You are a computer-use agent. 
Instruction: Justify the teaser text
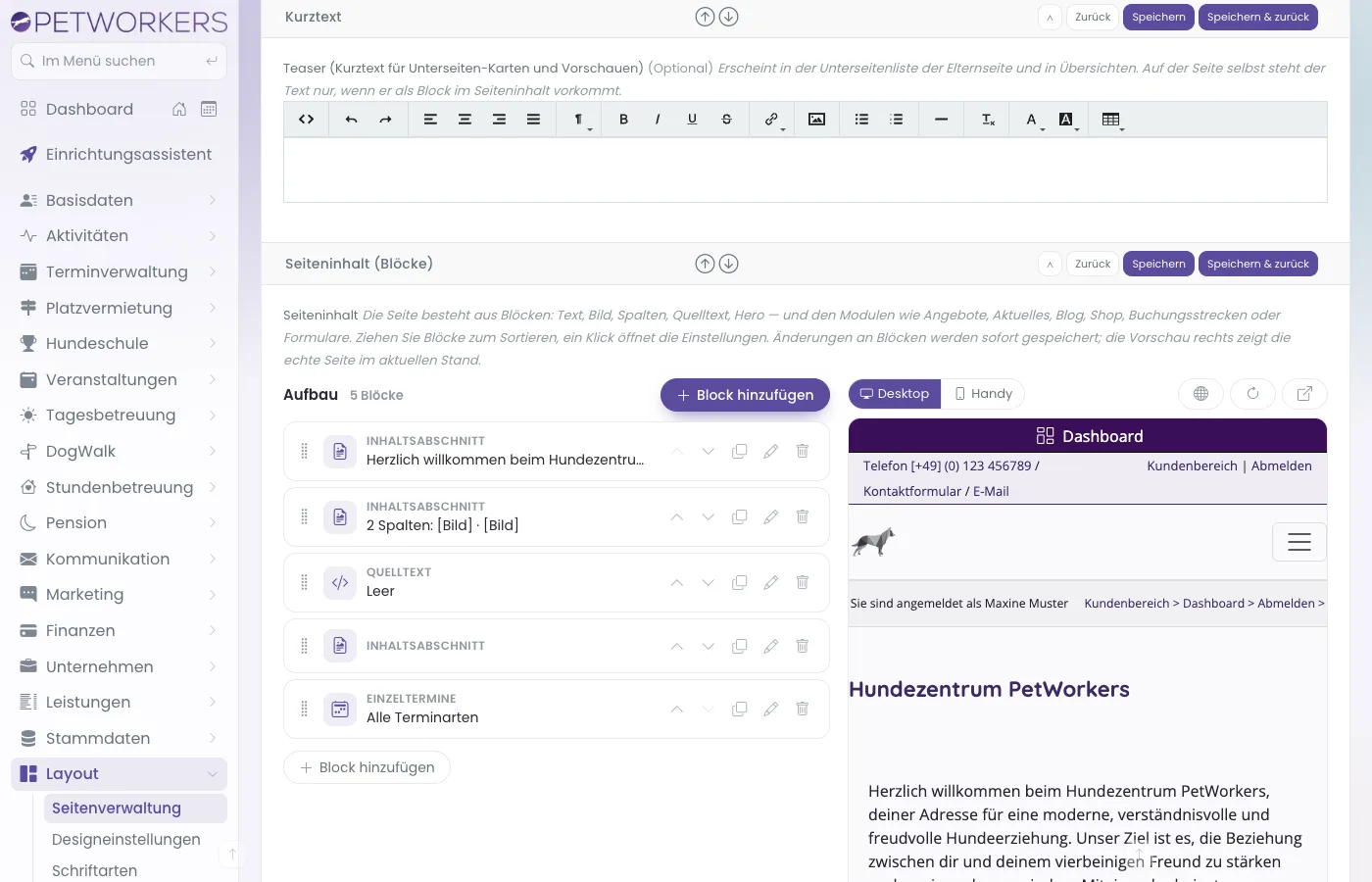click(x=533, y=120)
